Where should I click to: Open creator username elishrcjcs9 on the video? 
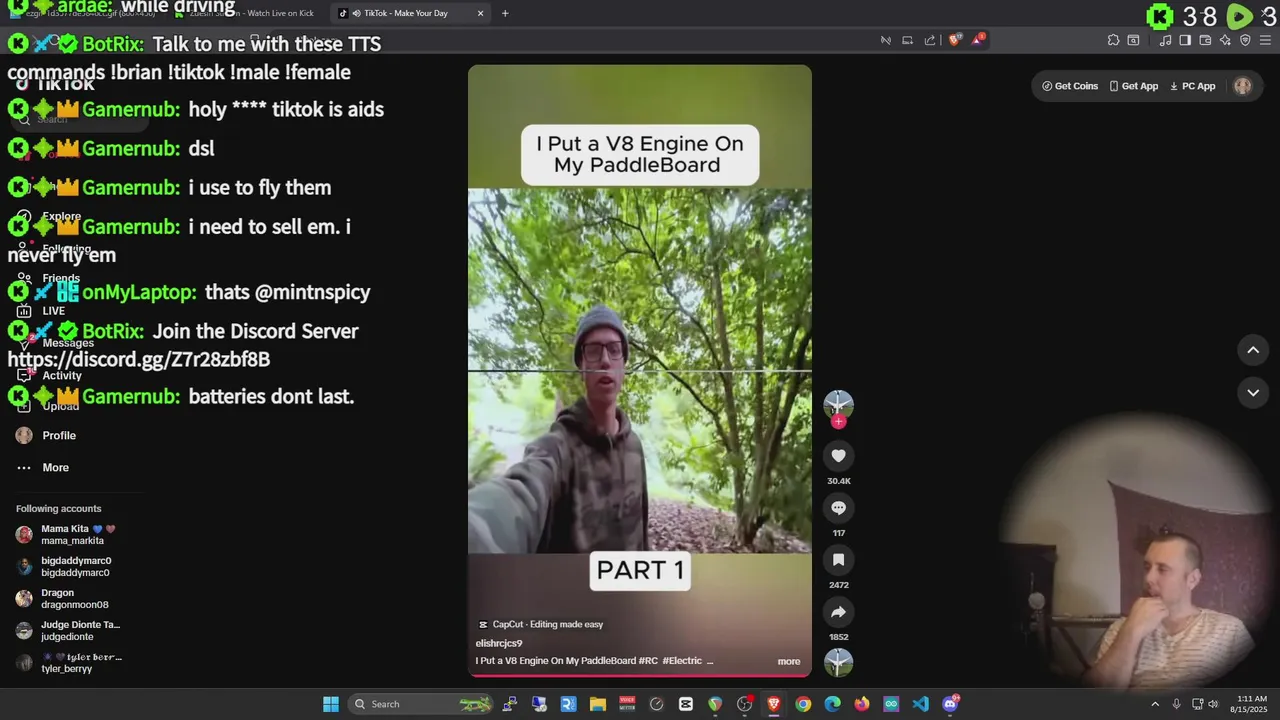coord(499,643)
